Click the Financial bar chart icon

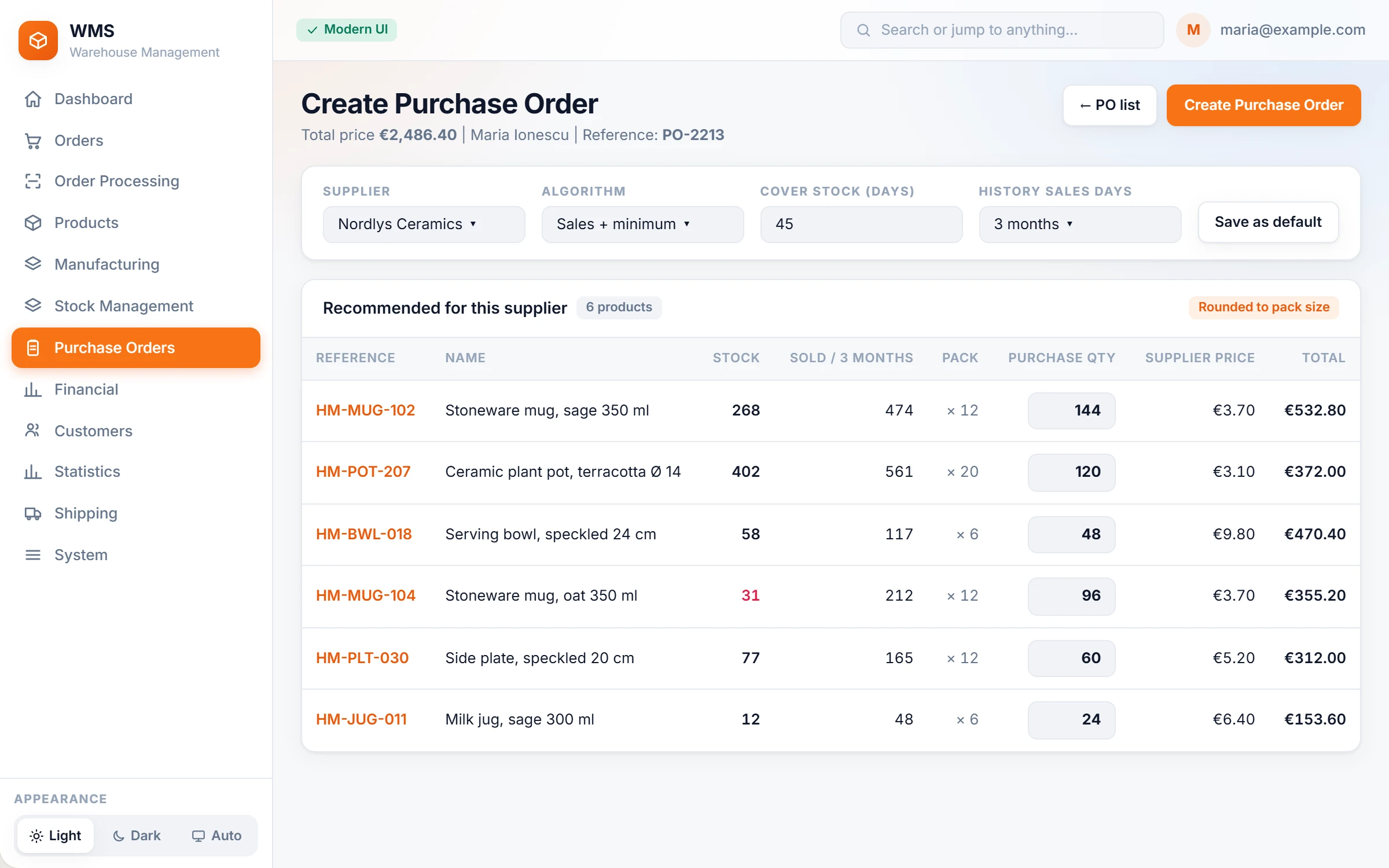(x=33, y=389)
